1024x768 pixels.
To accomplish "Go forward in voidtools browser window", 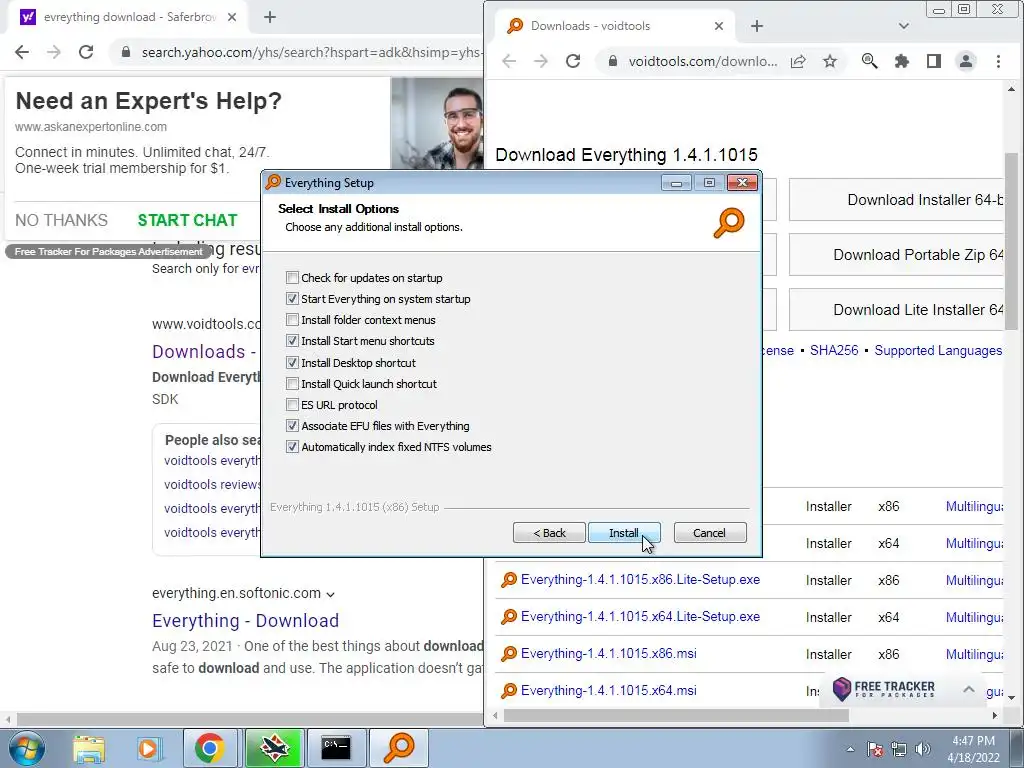I will coord(541,61).
